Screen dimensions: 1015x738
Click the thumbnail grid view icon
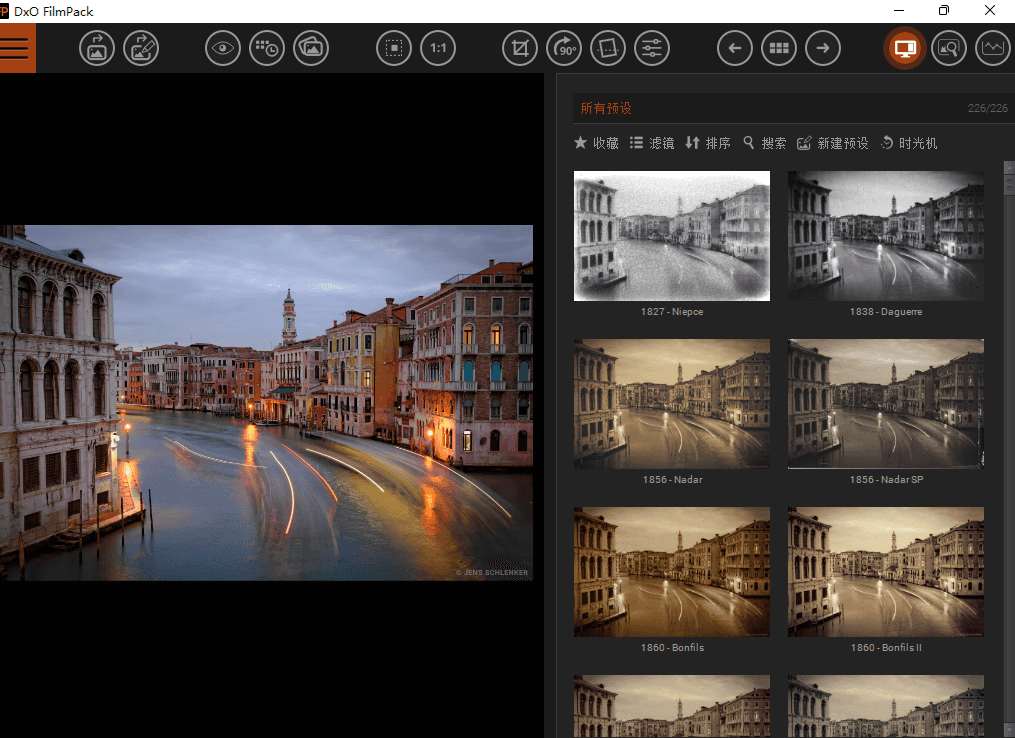779,48
